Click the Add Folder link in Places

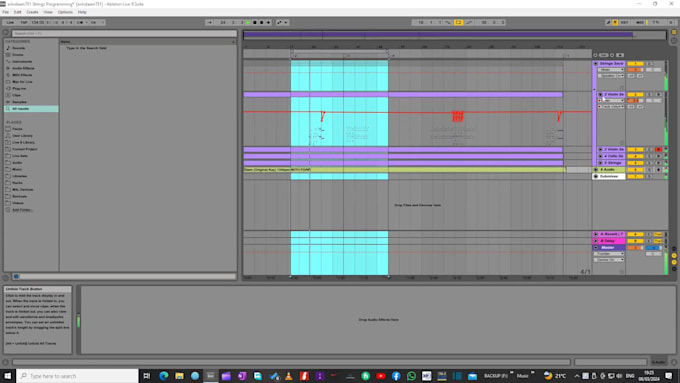pos(22,210)
